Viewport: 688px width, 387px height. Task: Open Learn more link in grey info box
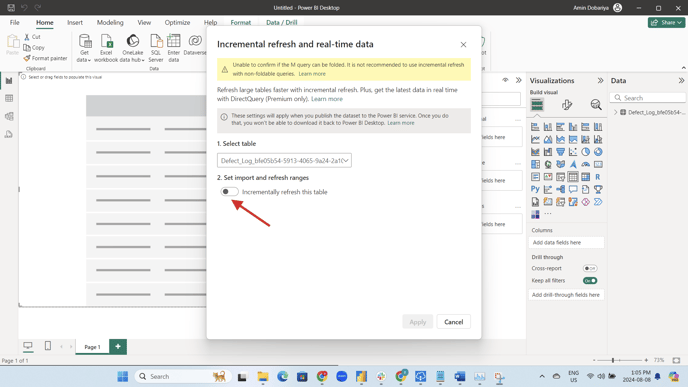[x=401, y=123]
